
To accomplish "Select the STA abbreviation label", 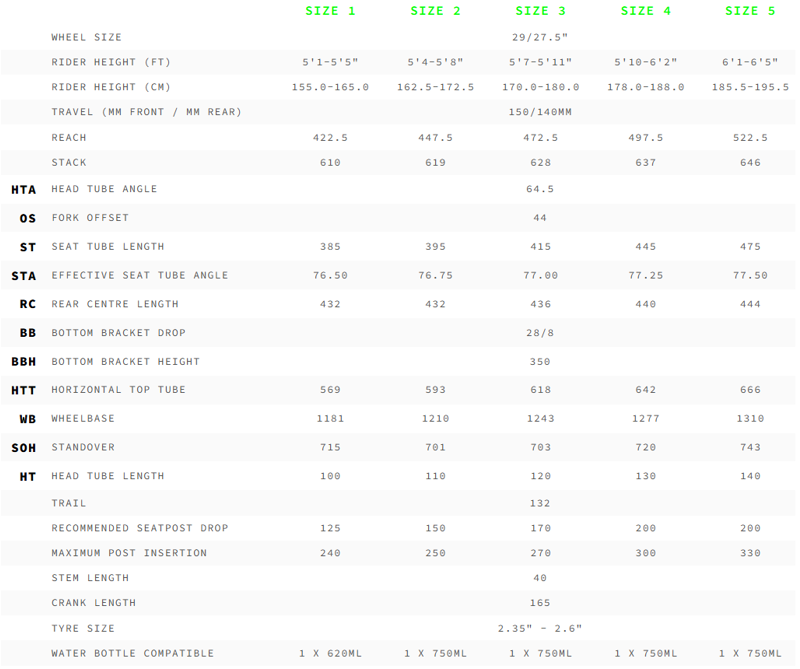I will point(24,276).
